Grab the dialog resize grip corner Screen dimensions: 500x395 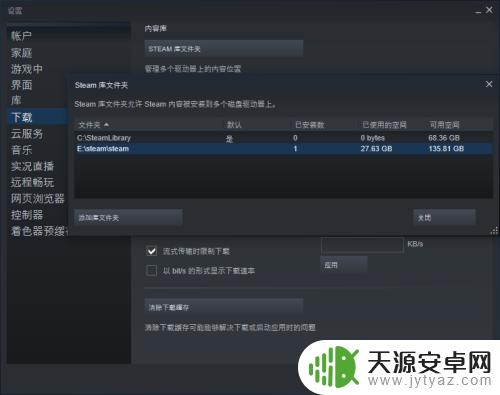(495, 231)
